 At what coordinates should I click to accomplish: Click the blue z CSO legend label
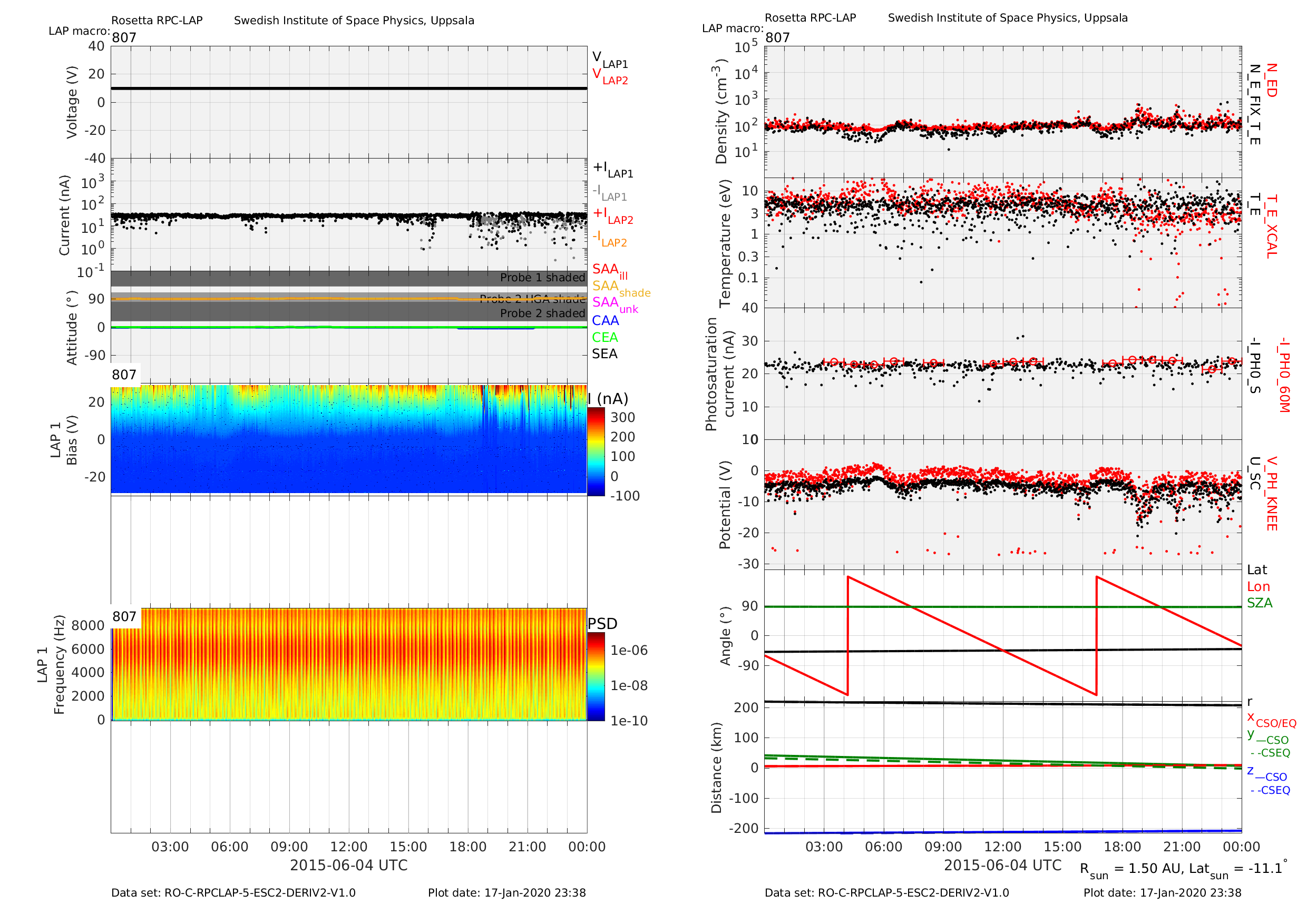click(1267, 774)
